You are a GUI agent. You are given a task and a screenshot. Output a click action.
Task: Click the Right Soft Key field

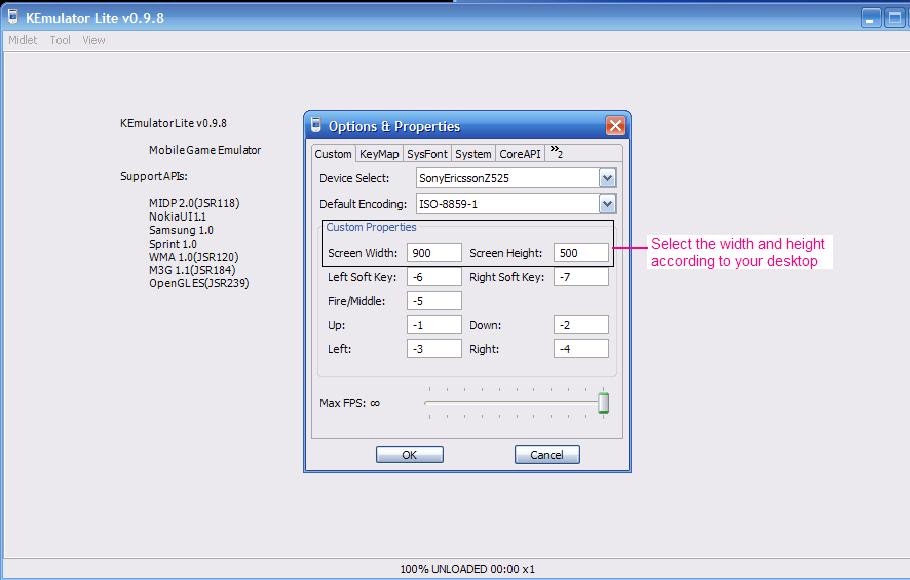581,277
